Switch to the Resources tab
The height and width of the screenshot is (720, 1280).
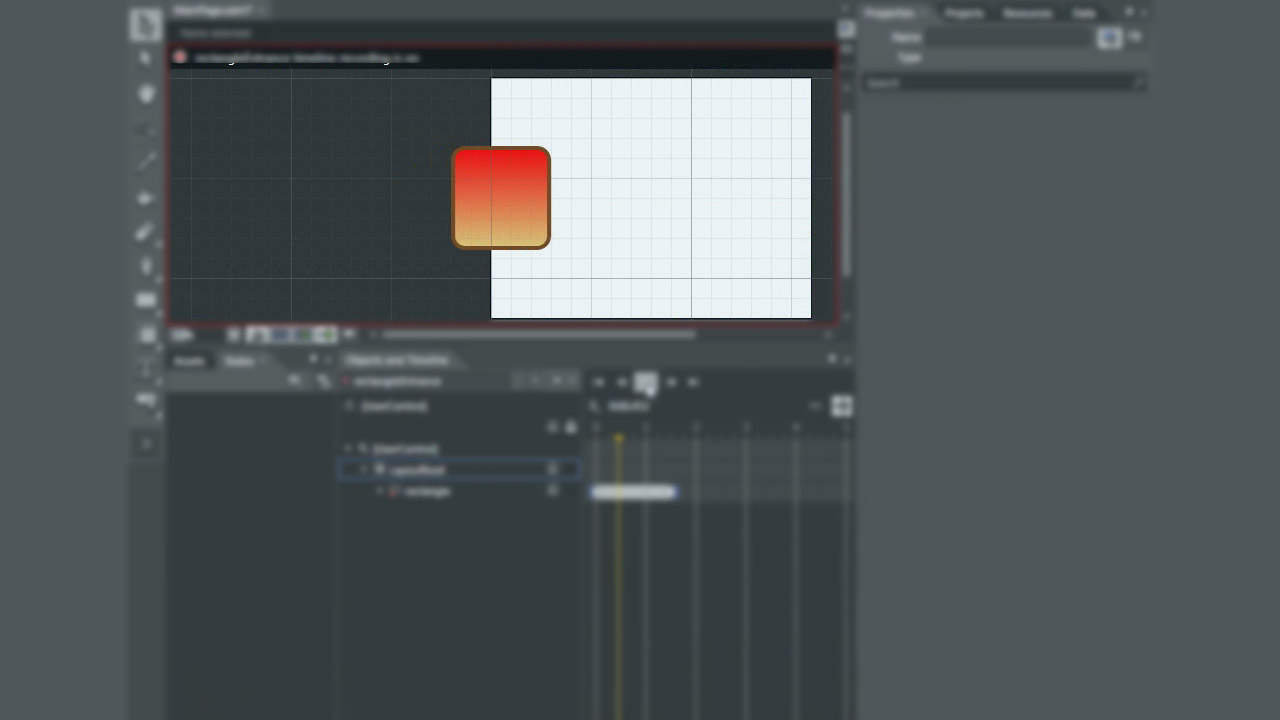(1027, 13)
